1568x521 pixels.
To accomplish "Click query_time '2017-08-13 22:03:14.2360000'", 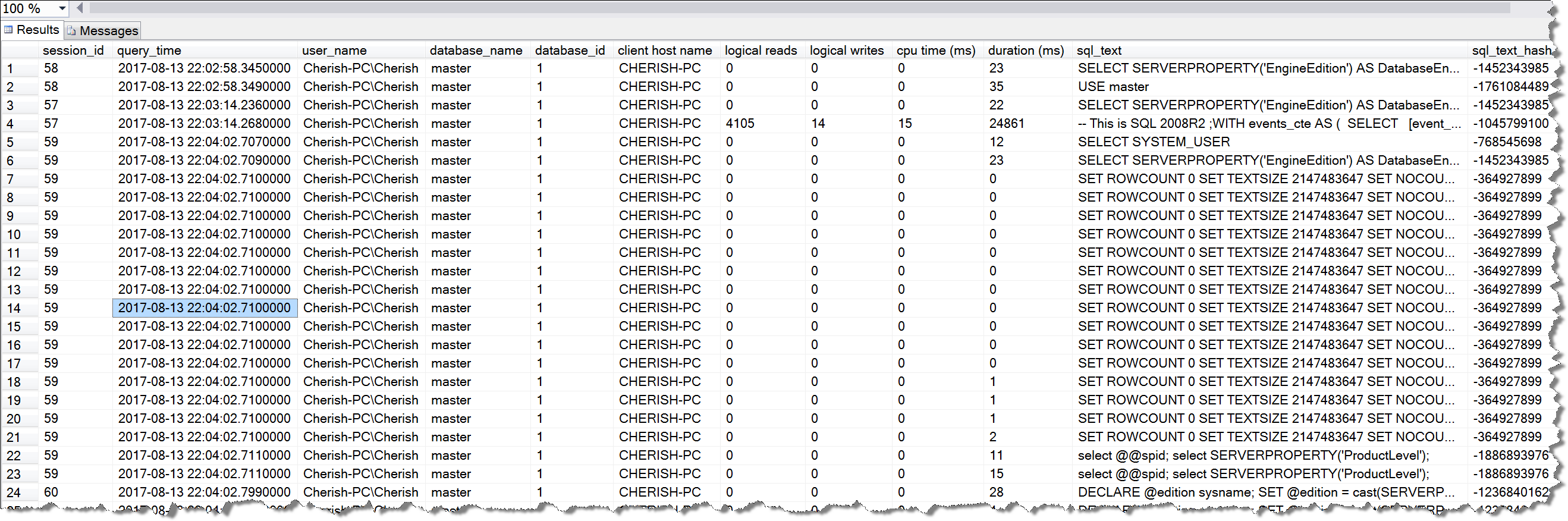I will [205, 105].
